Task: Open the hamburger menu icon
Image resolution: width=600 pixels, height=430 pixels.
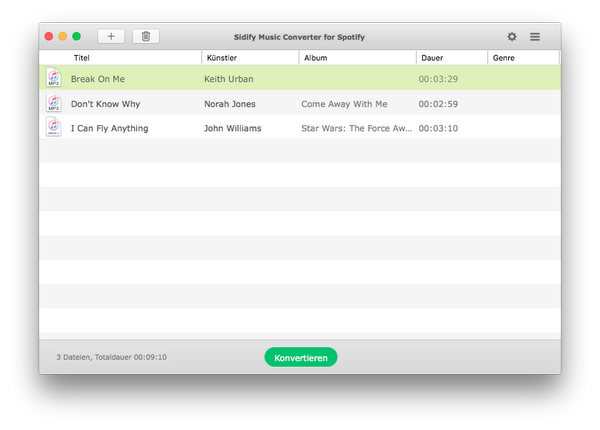Action: pyautogui.click(x=535, y=37)
